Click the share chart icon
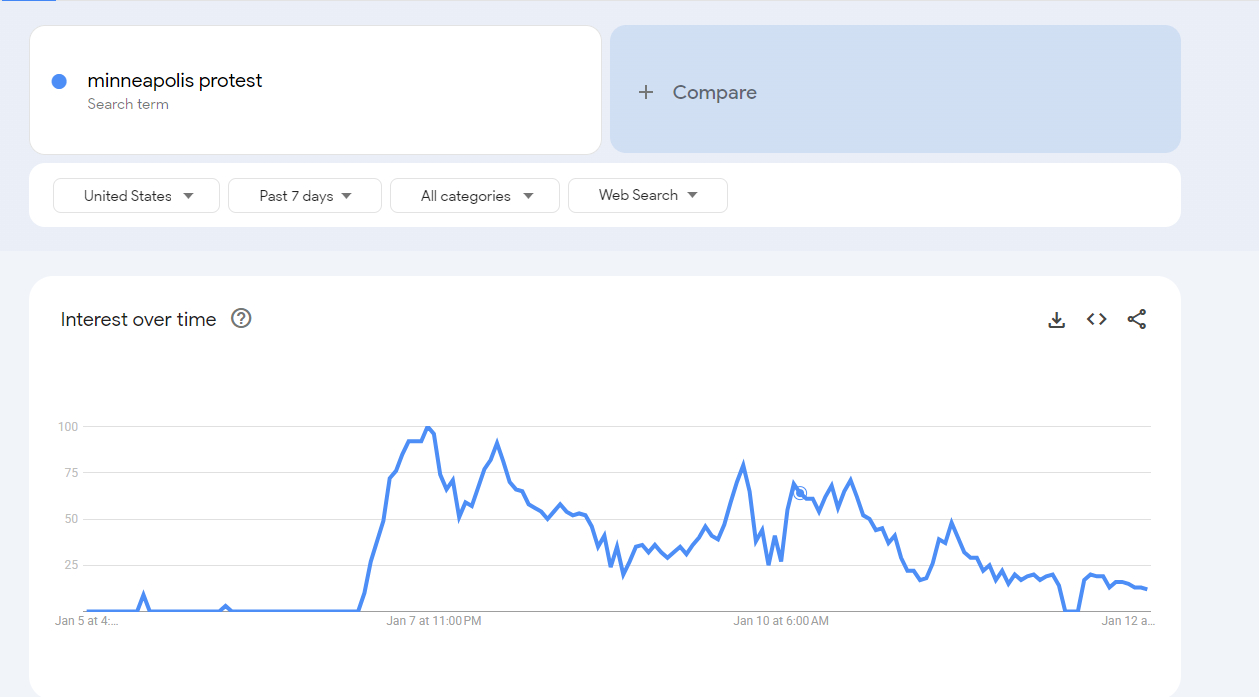The width and height of the screenshot is (1259, 697). [1136, 320]
